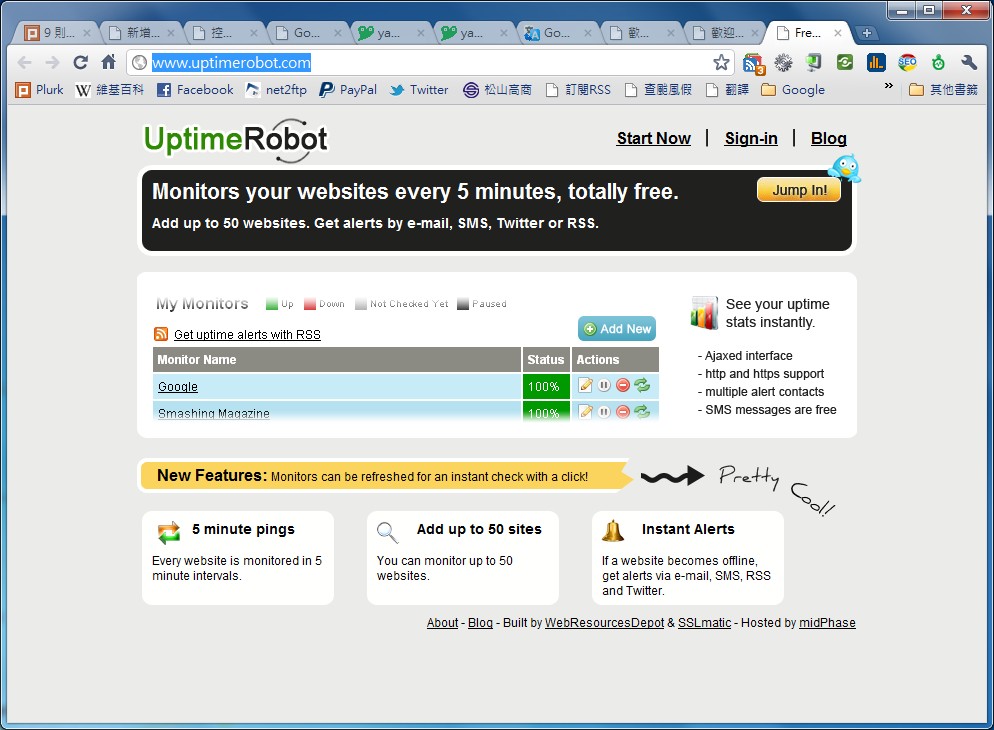Open the midPhase footer link
The image size is (994, 730).
(827, 623)
